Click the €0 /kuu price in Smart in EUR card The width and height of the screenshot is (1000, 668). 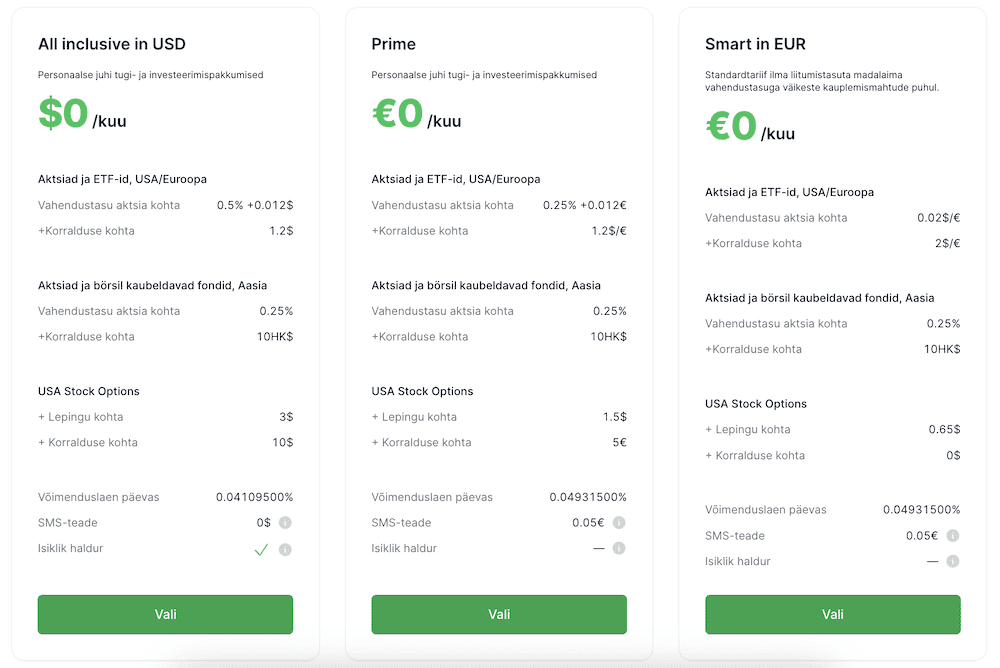pyautogui.click(x=750, y=127)
